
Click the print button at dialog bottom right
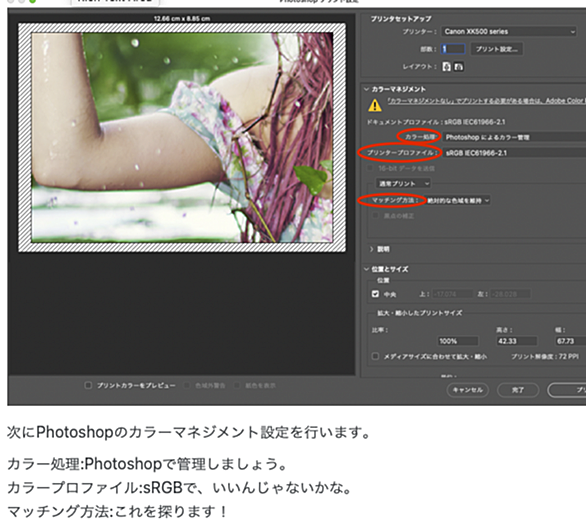point(567,390)
